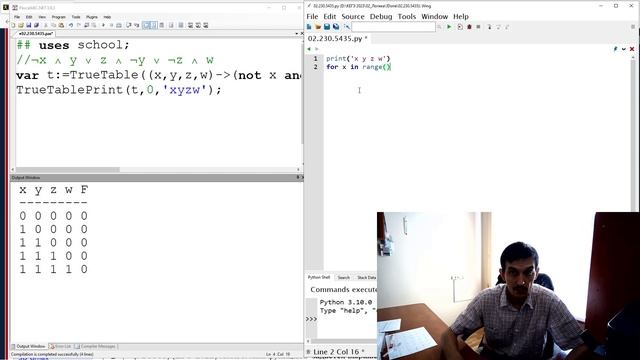Click the highlighted toggle button in PascalABC toolbar
Screen dimensions: 640x360
pos(146,25)
